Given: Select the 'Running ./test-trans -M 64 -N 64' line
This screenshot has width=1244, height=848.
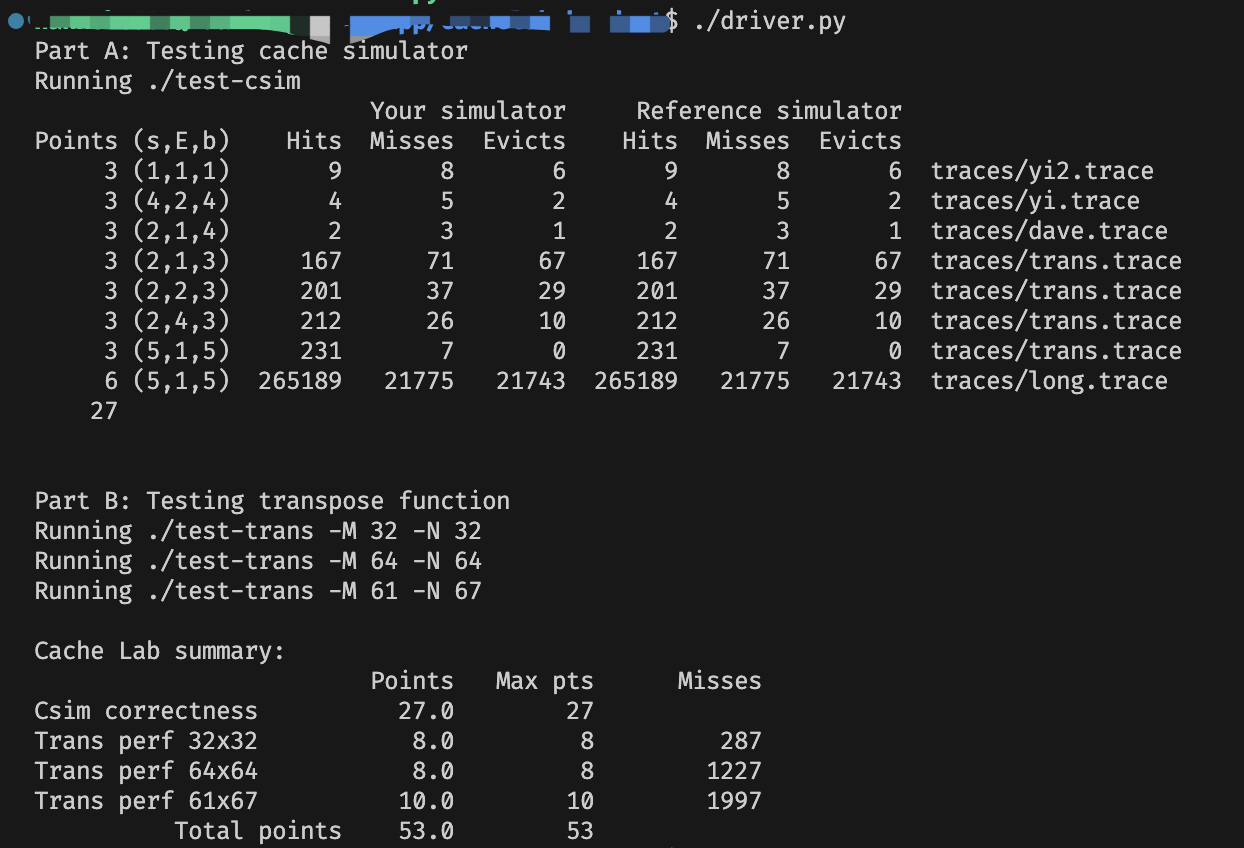Looking at the screenshot, I should pos(258,561).
